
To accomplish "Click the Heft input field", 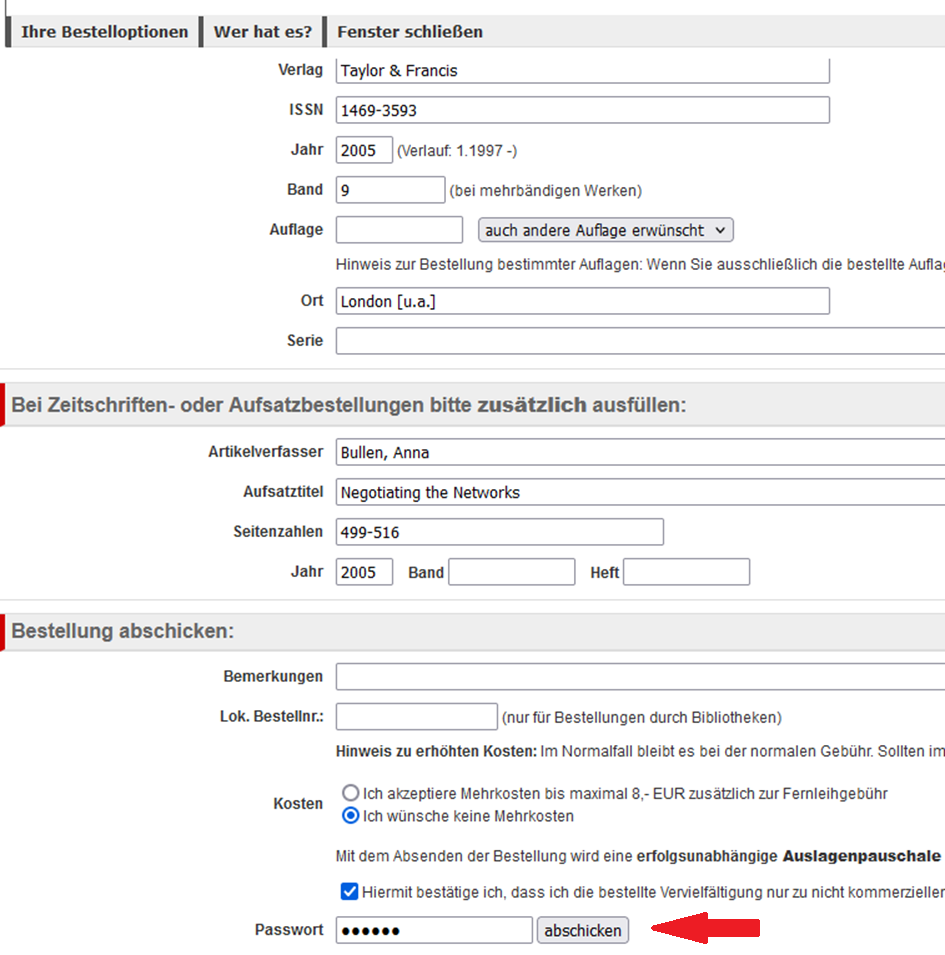I will click(686, 572).
